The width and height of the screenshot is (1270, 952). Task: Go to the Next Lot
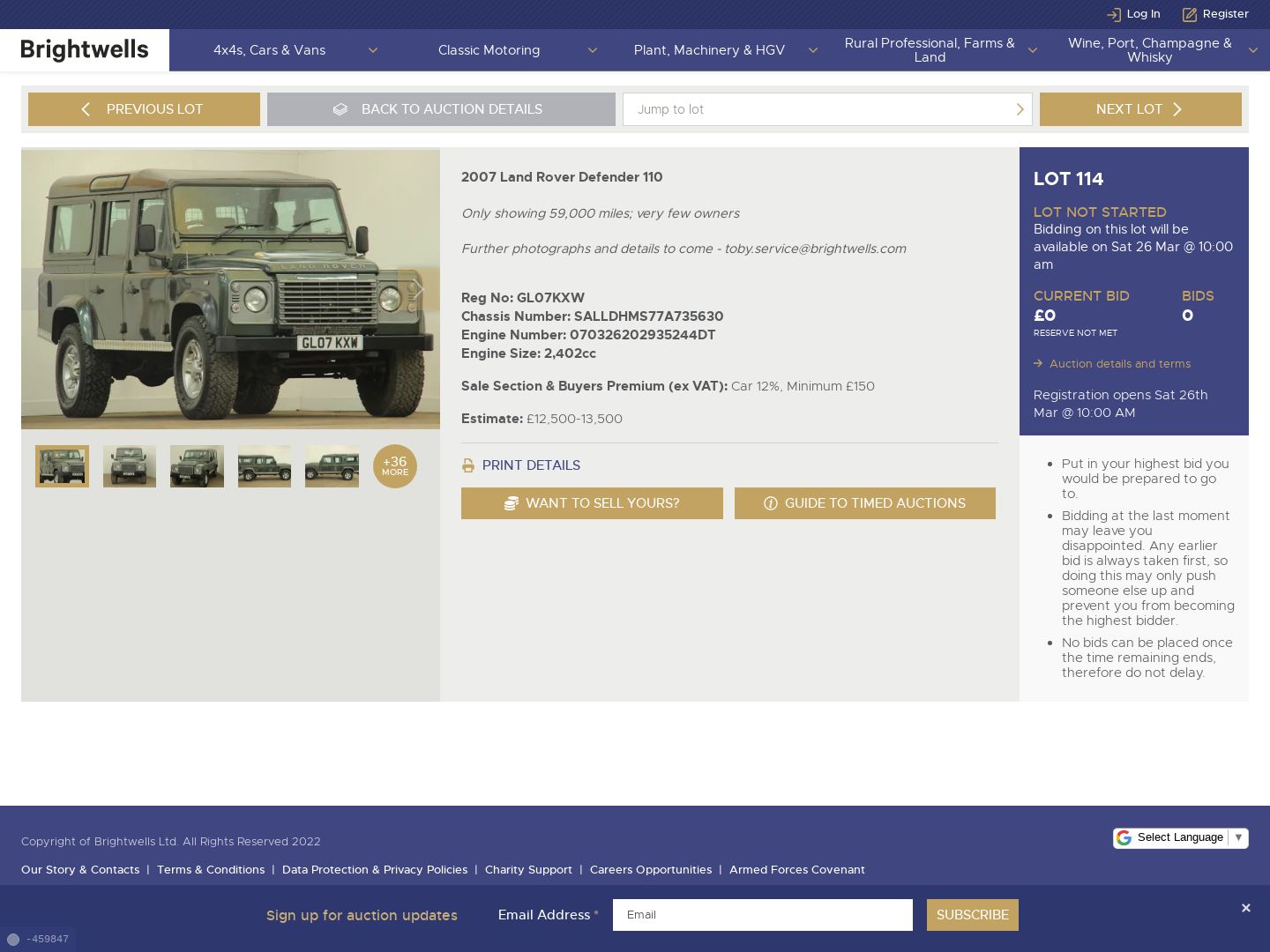tap(1140, 109)
